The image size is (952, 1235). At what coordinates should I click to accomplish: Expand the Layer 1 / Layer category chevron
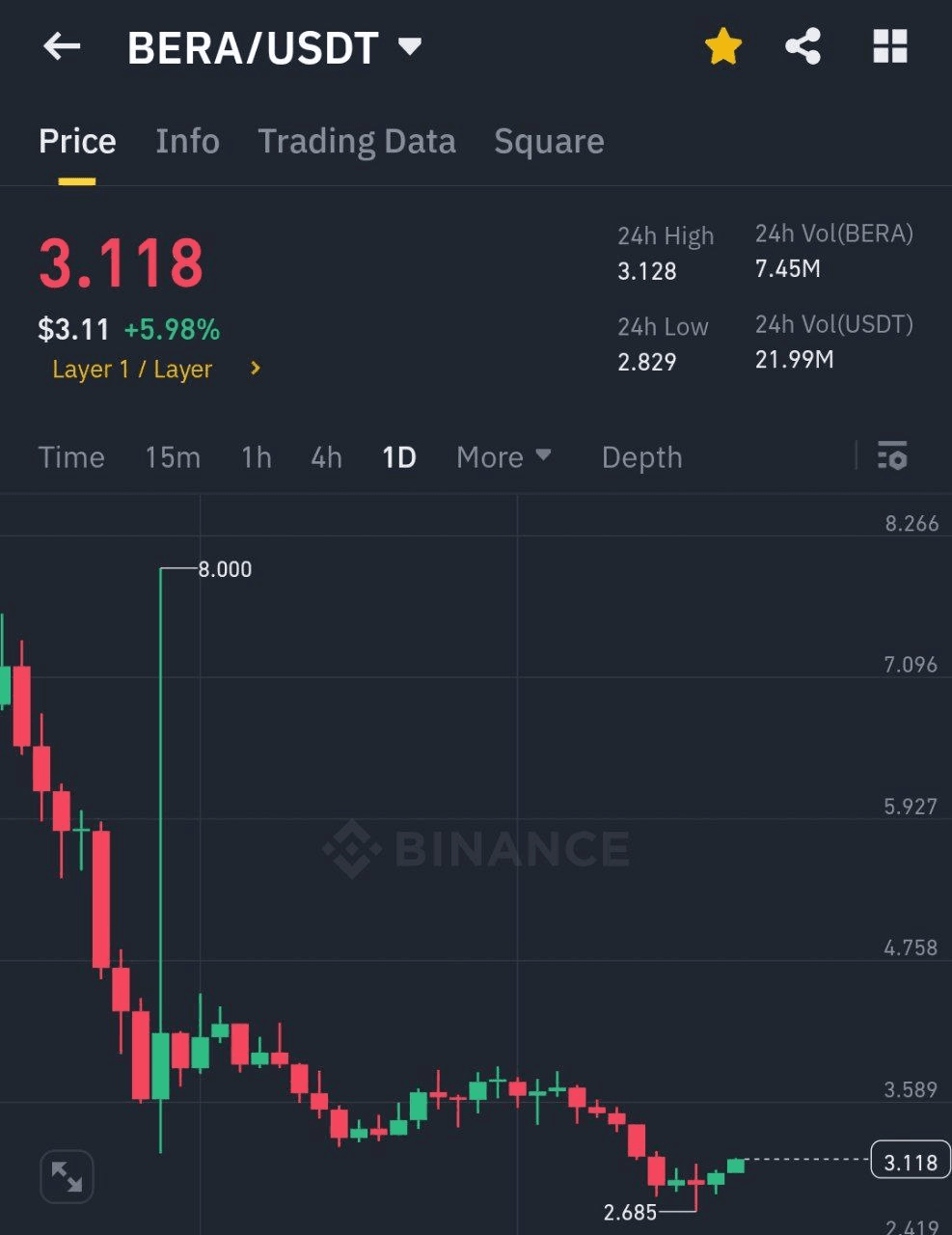(256, 369)
